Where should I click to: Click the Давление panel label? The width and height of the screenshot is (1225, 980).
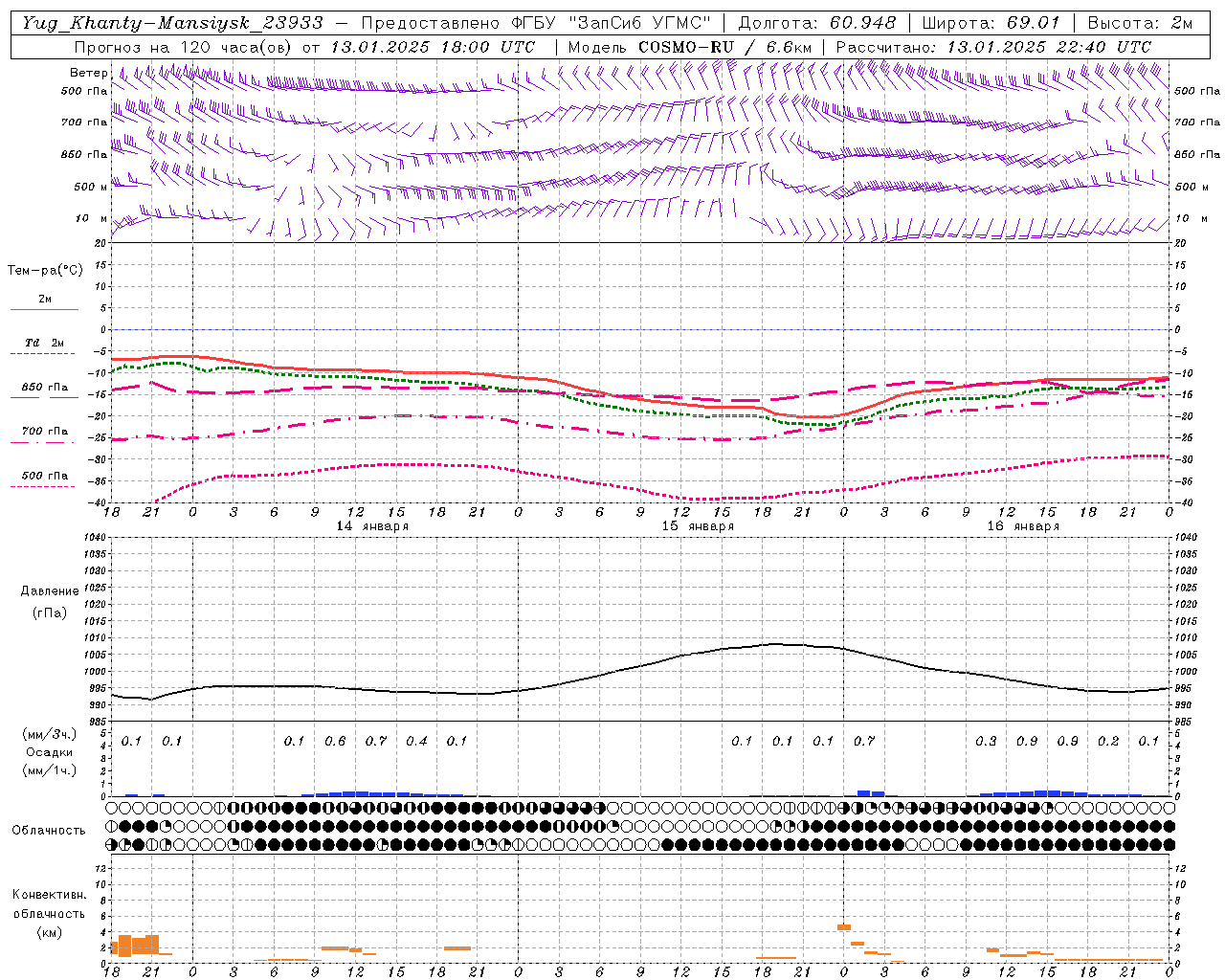(50, 591)
